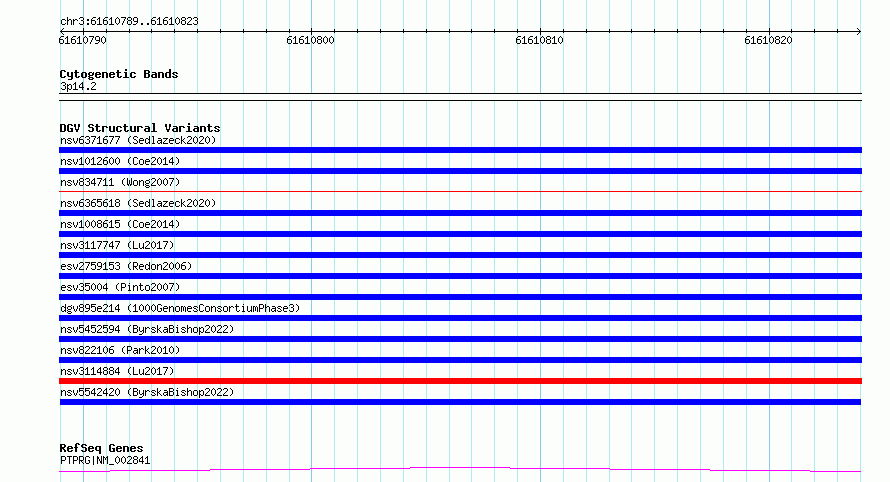Screen dimensions: 890x482
Task: Select the blue bar under nsv3117747
Action: (x=460, y=255)
